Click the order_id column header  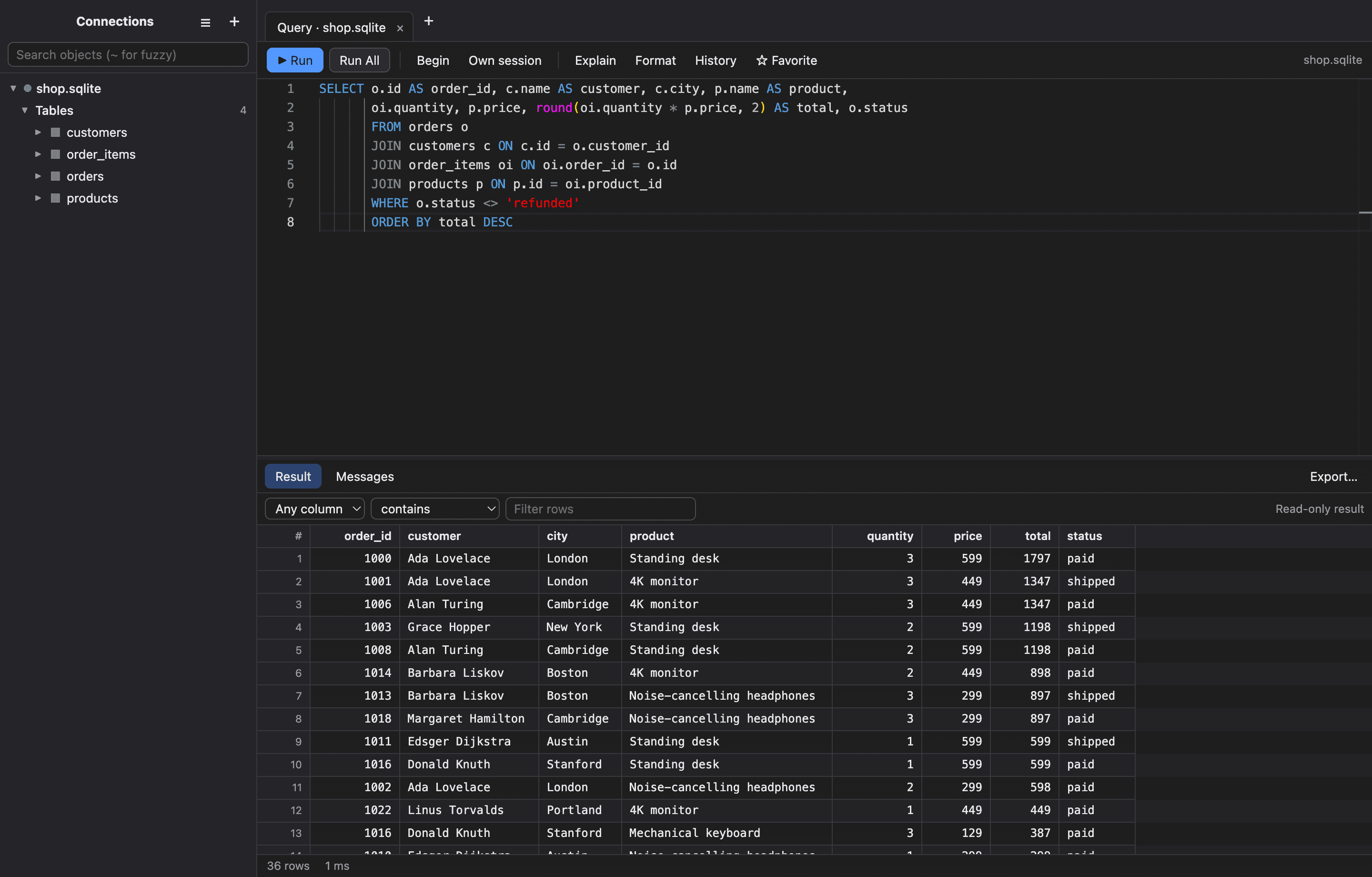click(354, 536)
